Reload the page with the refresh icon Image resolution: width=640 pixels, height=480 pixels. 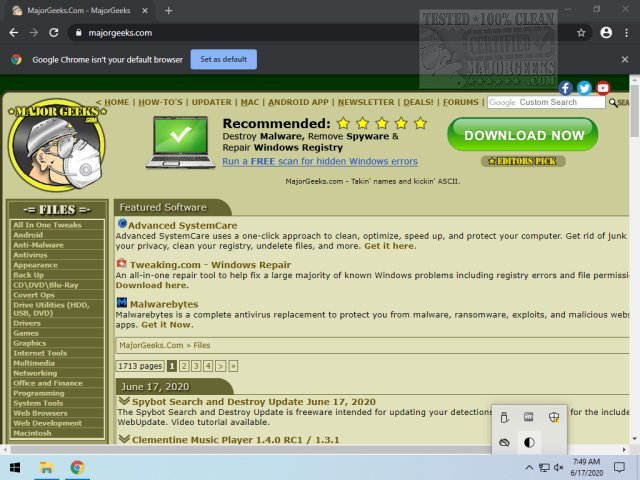tap(53, 33)
